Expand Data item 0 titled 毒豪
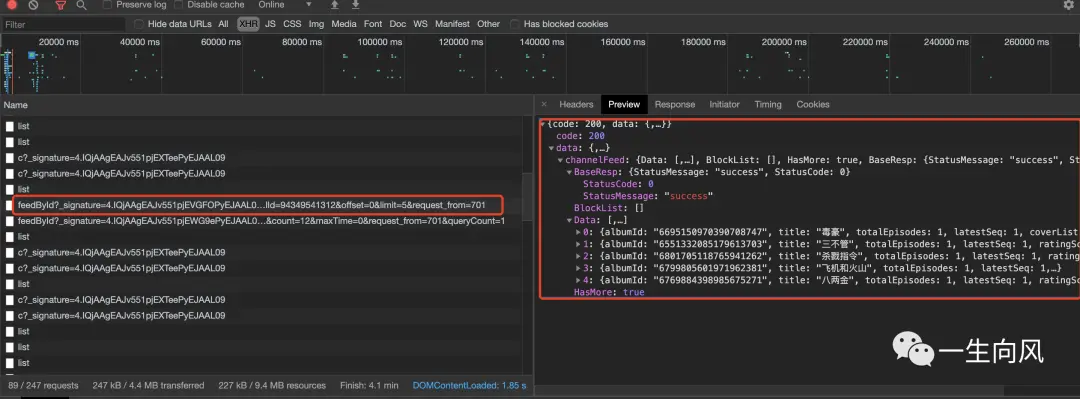Viewport: 1080px width, 399px height. pyautogui.click(x=579, y=232)
